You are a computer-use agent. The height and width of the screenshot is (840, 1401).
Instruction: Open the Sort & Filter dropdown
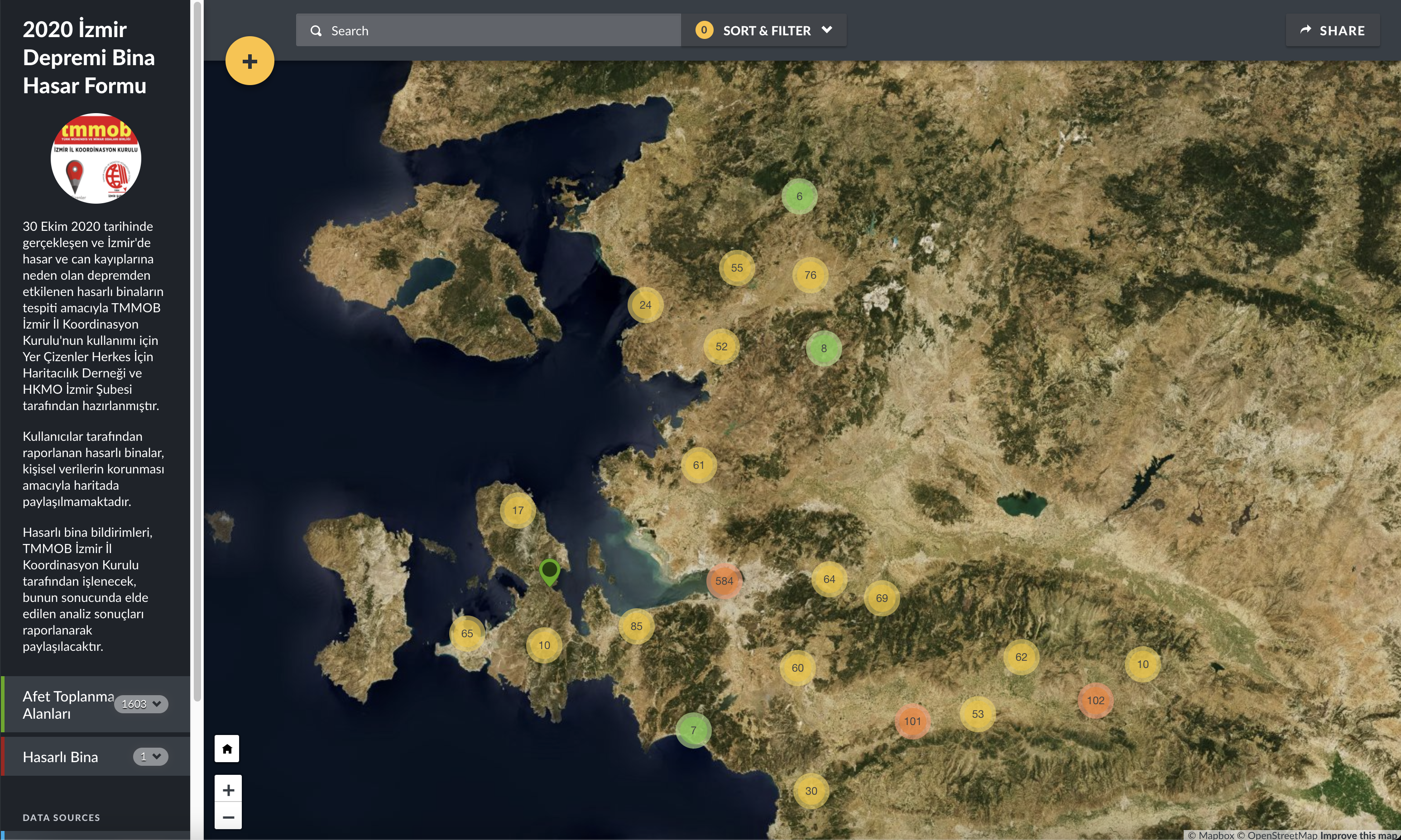point(763,31)
